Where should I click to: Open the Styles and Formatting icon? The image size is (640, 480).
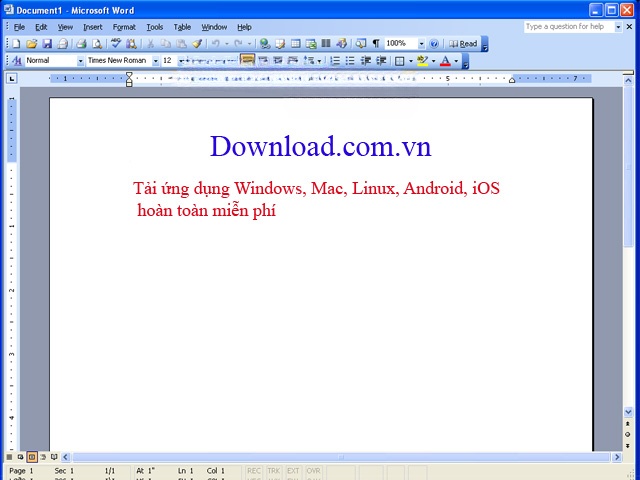[16, 61]
